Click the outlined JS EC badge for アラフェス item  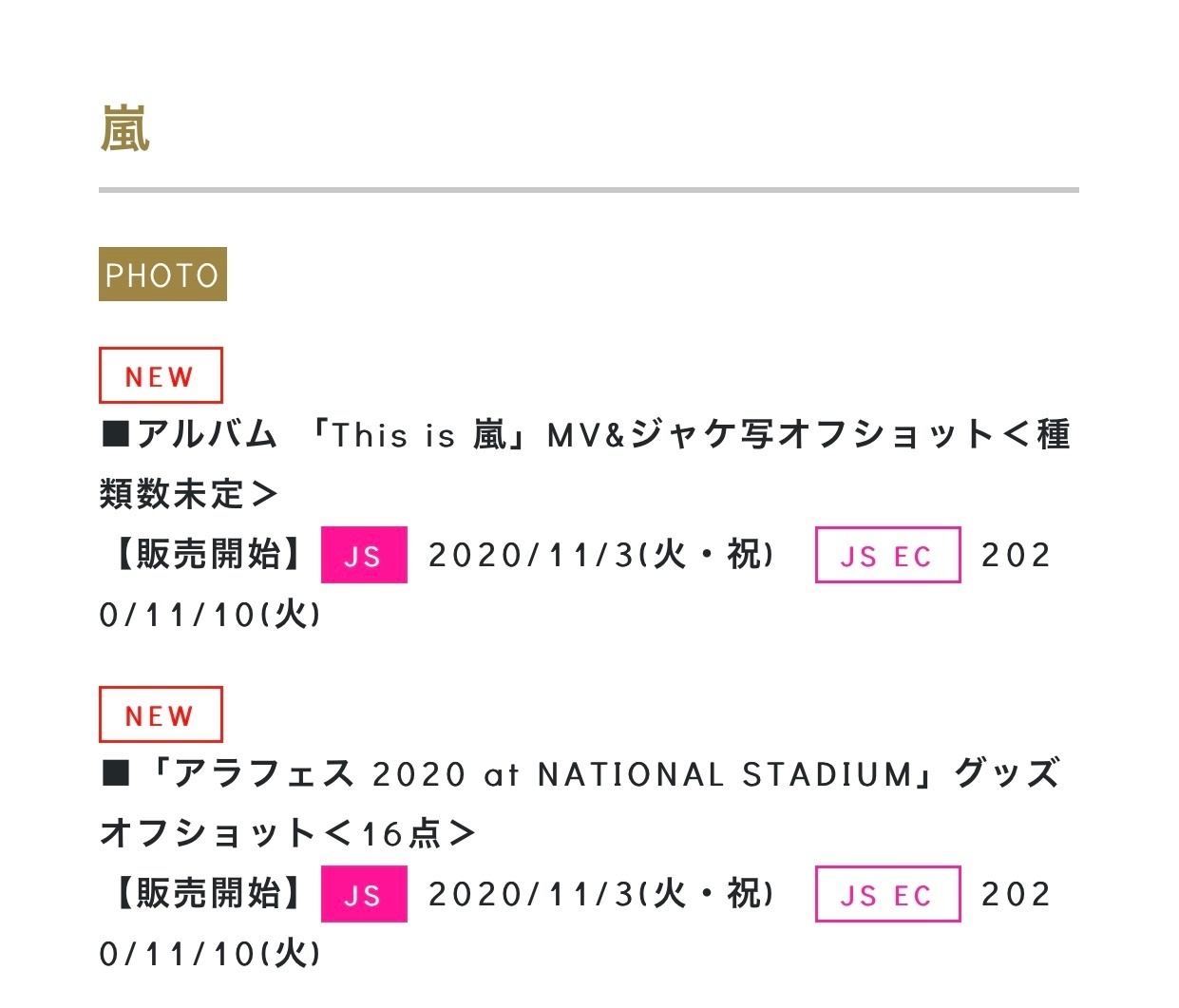coord(887,894)
